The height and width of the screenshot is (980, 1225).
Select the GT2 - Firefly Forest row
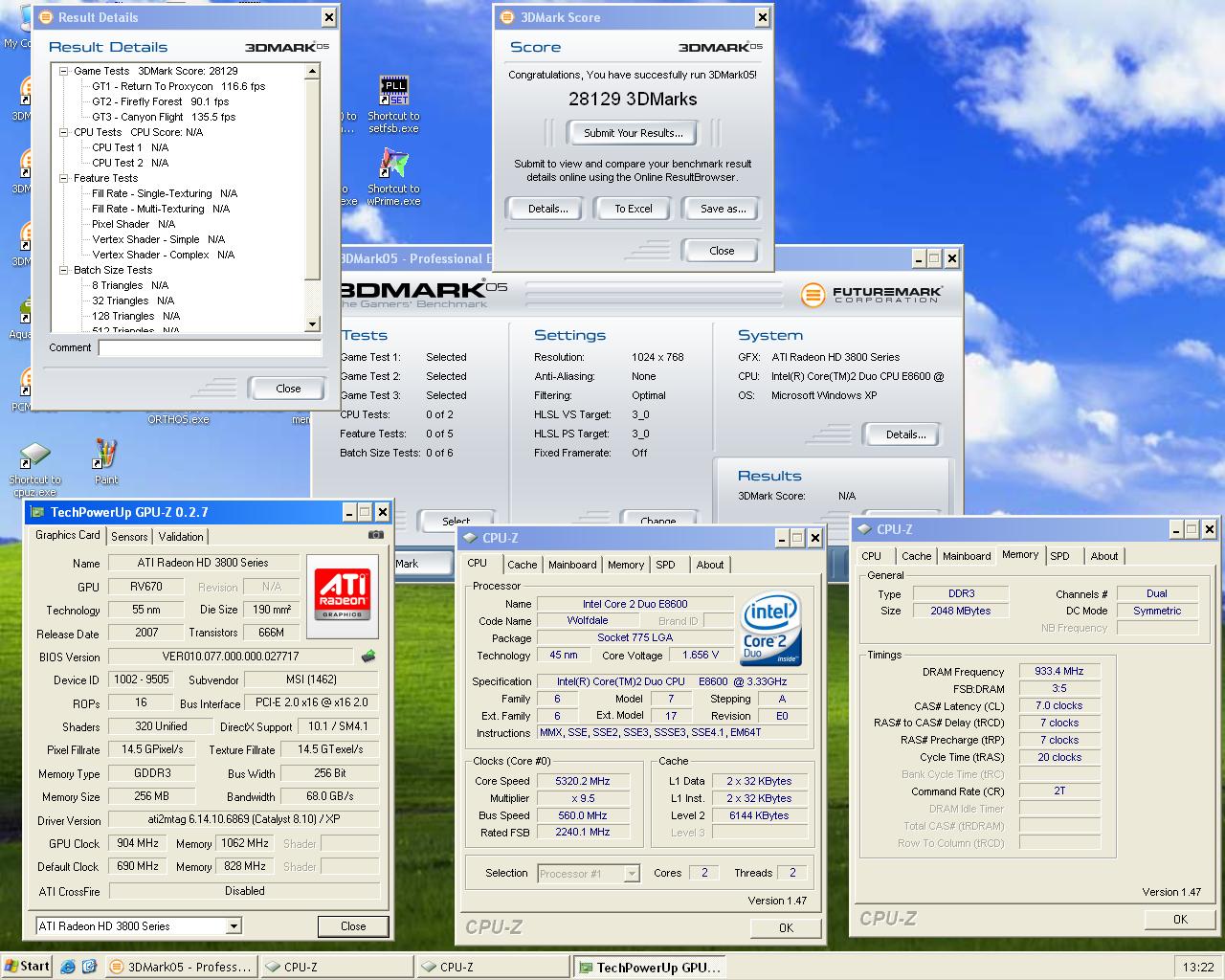160,101
